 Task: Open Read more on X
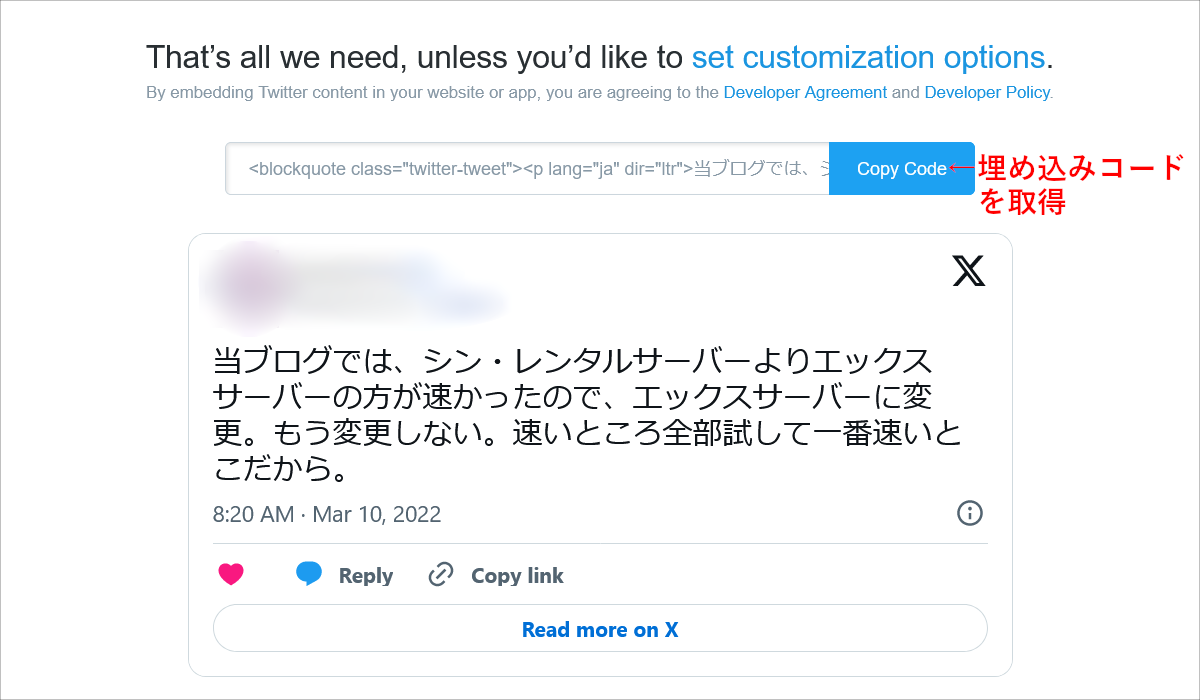coord(600,629)
